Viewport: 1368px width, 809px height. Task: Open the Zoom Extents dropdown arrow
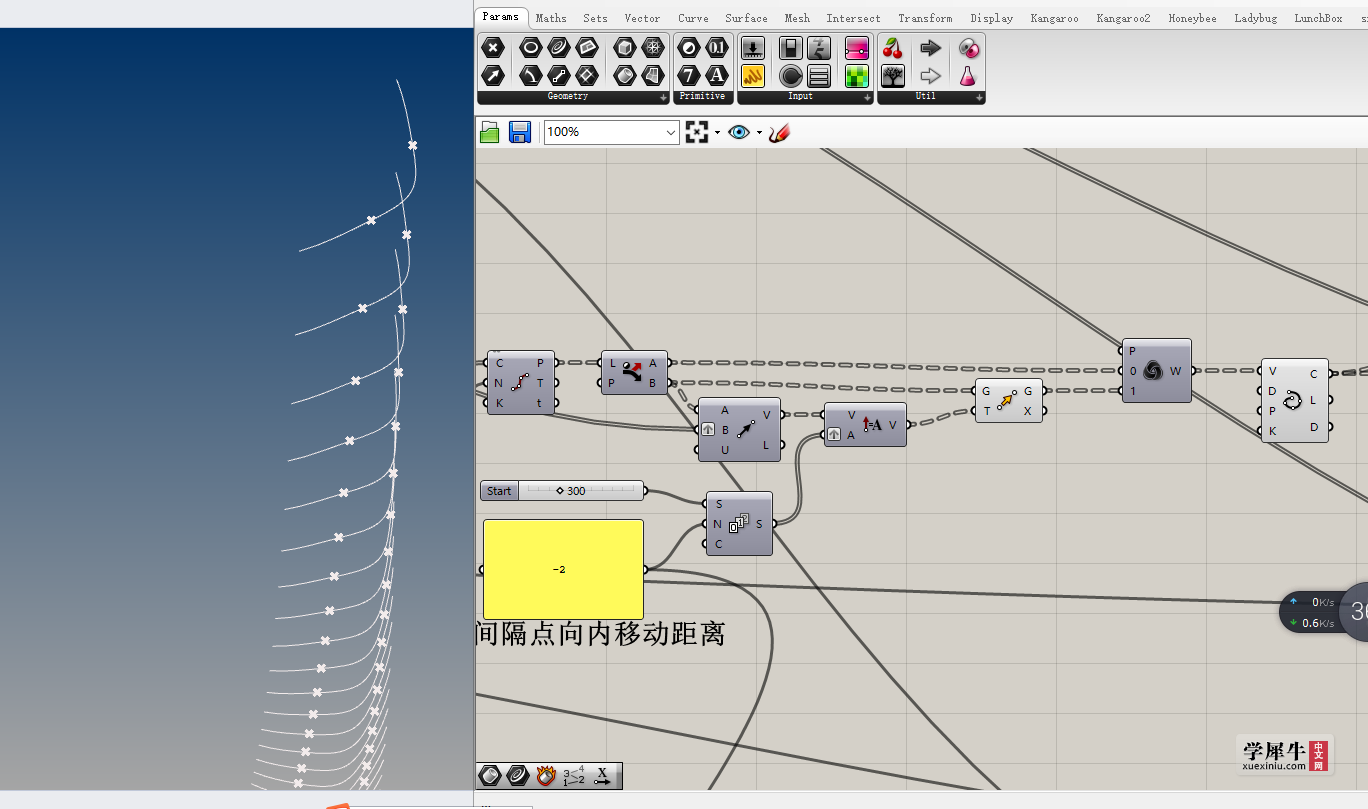point(717,132)
